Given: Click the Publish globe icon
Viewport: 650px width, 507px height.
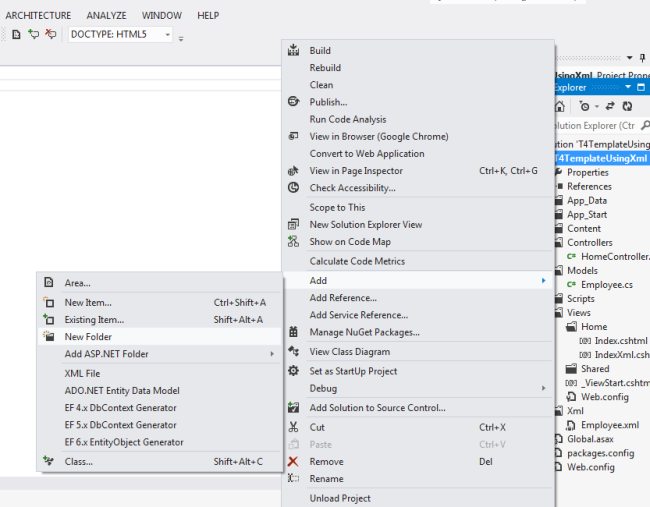Looking at the screenshot, I should 293,102.
